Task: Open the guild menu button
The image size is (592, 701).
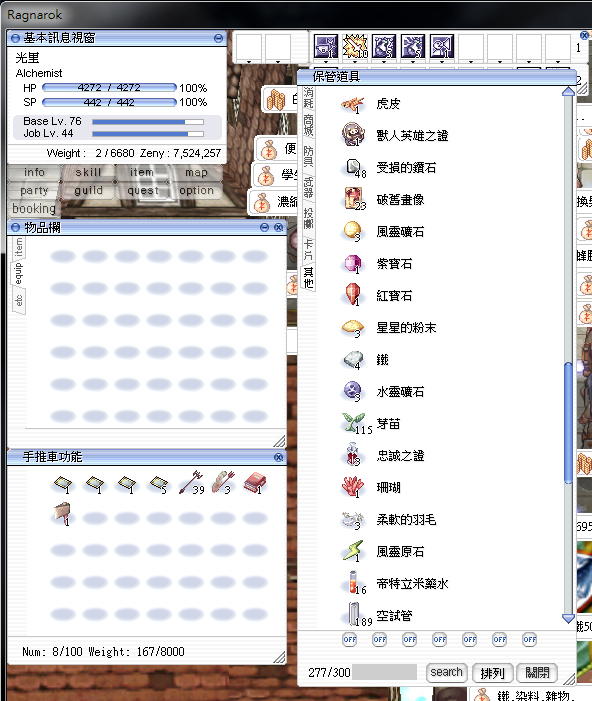Action: 88,190
